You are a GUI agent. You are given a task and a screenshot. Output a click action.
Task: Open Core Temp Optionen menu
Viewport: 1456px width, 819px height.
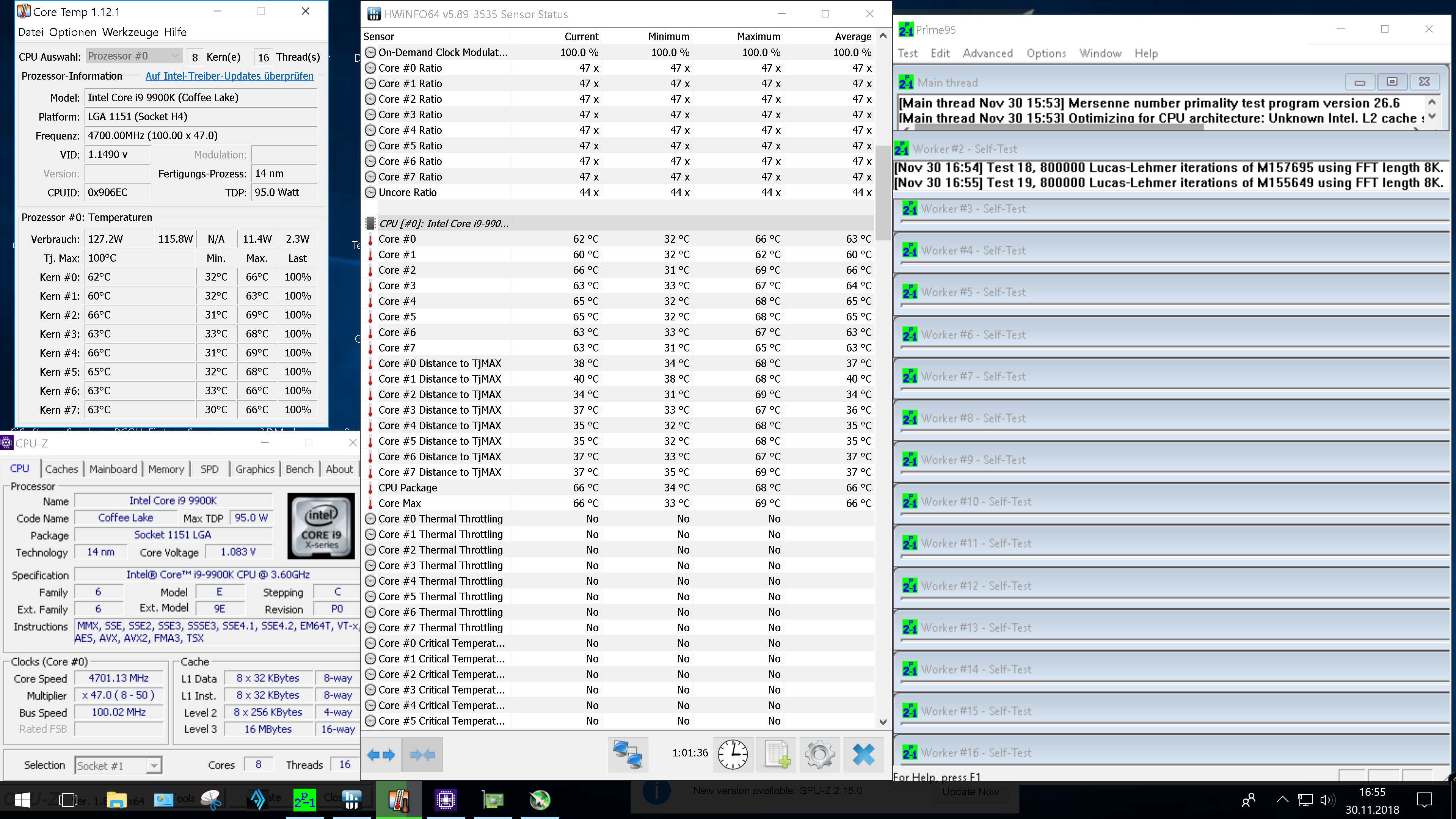(73, 32)
